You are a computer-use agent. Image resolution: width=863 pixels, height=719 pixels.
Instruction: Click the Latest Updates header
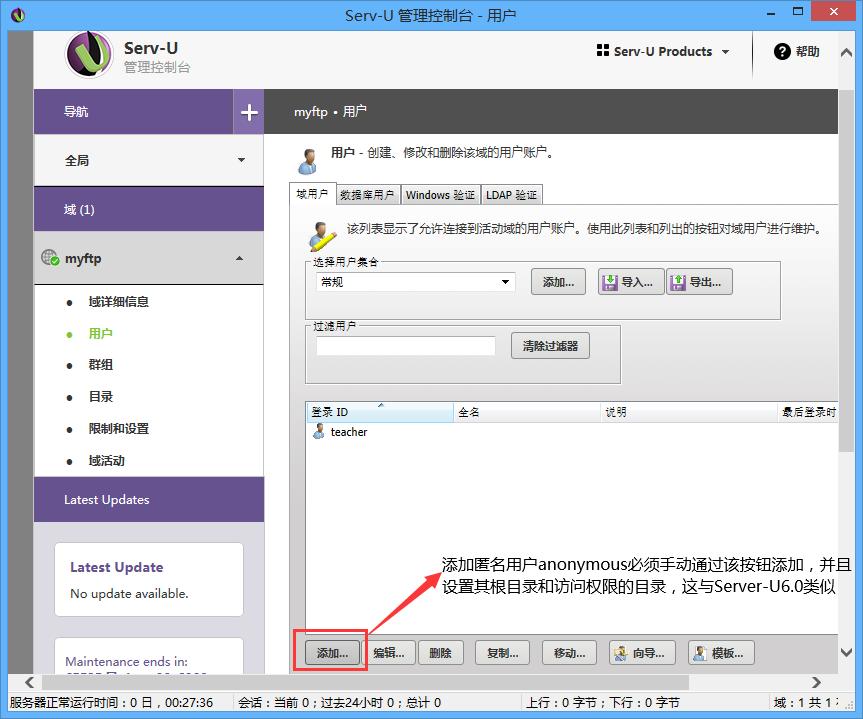[149, 499]
